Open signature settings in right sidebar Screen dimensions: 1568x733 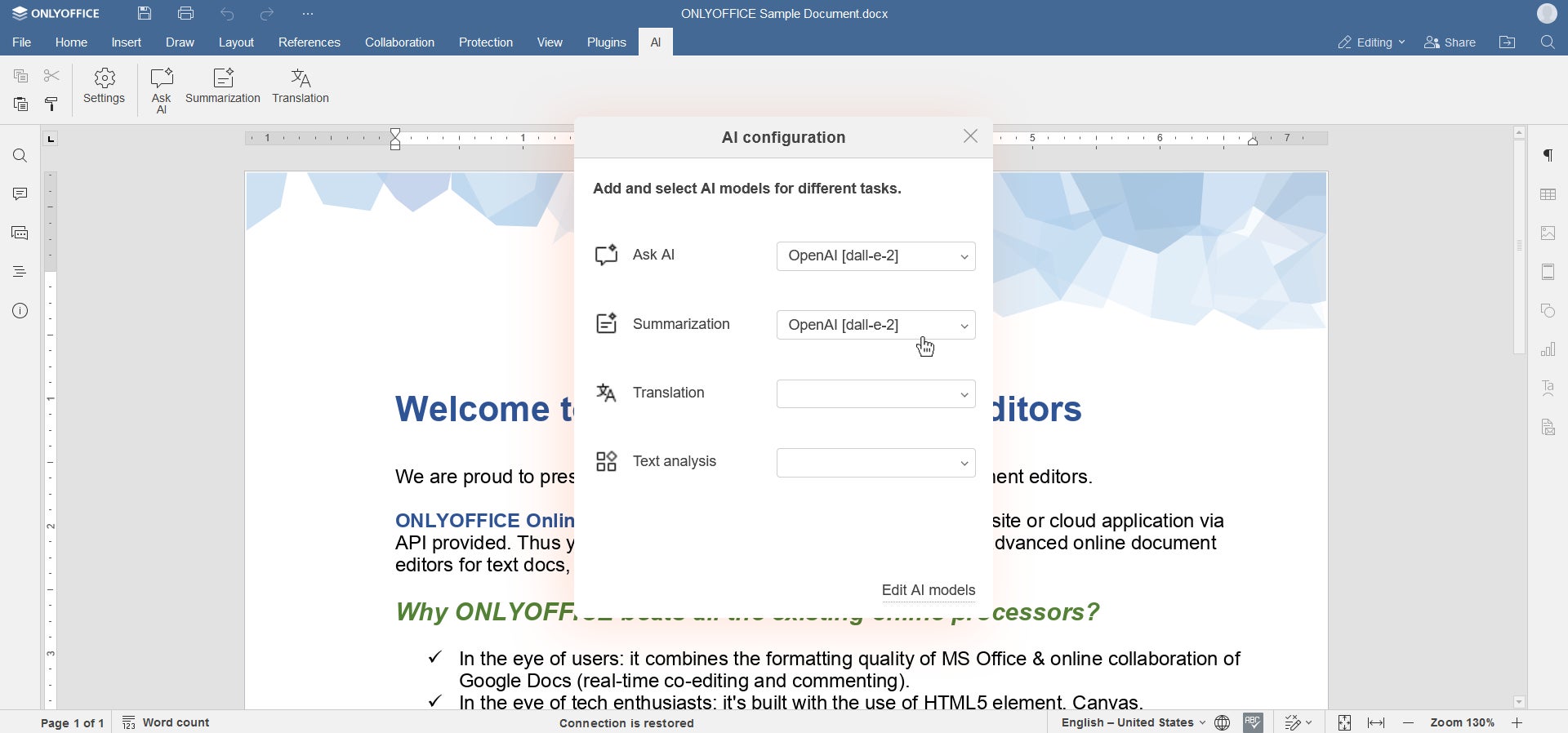[1548, 427]
